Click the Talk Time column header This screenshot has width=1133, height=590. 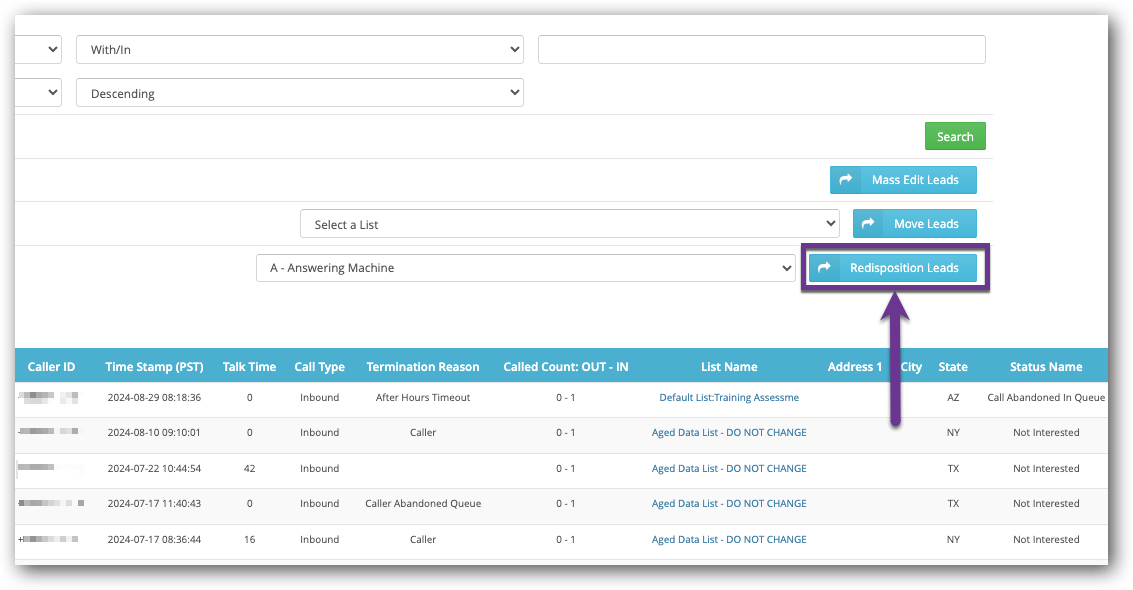[249, 367]
